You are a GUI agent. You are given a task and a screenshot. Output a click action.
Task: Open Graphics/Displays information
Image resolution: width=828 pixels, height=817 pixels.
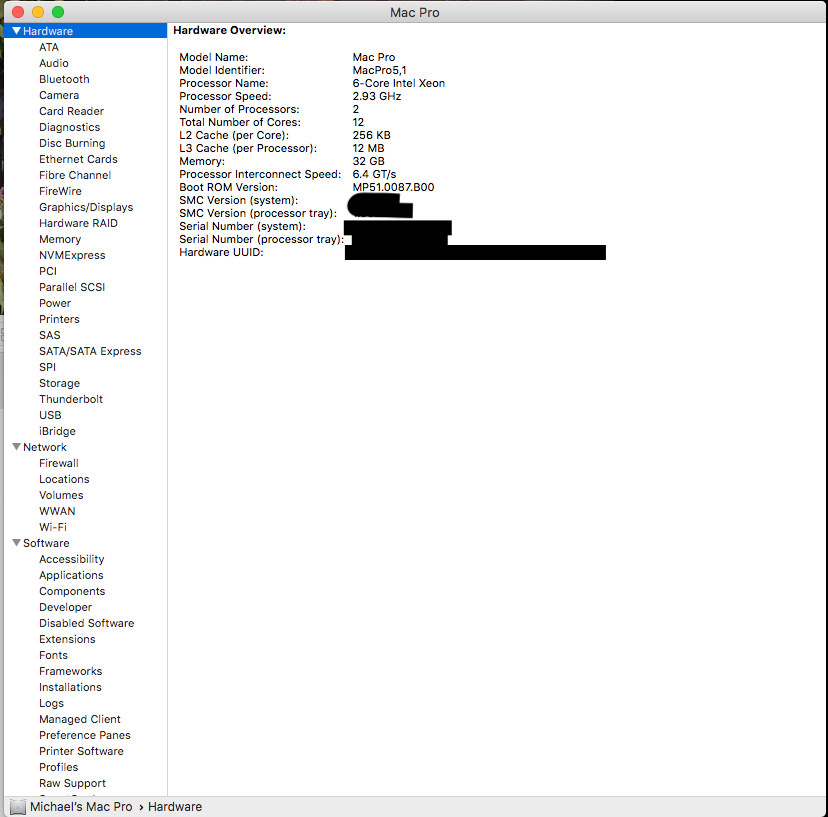(x=86, y=207)
